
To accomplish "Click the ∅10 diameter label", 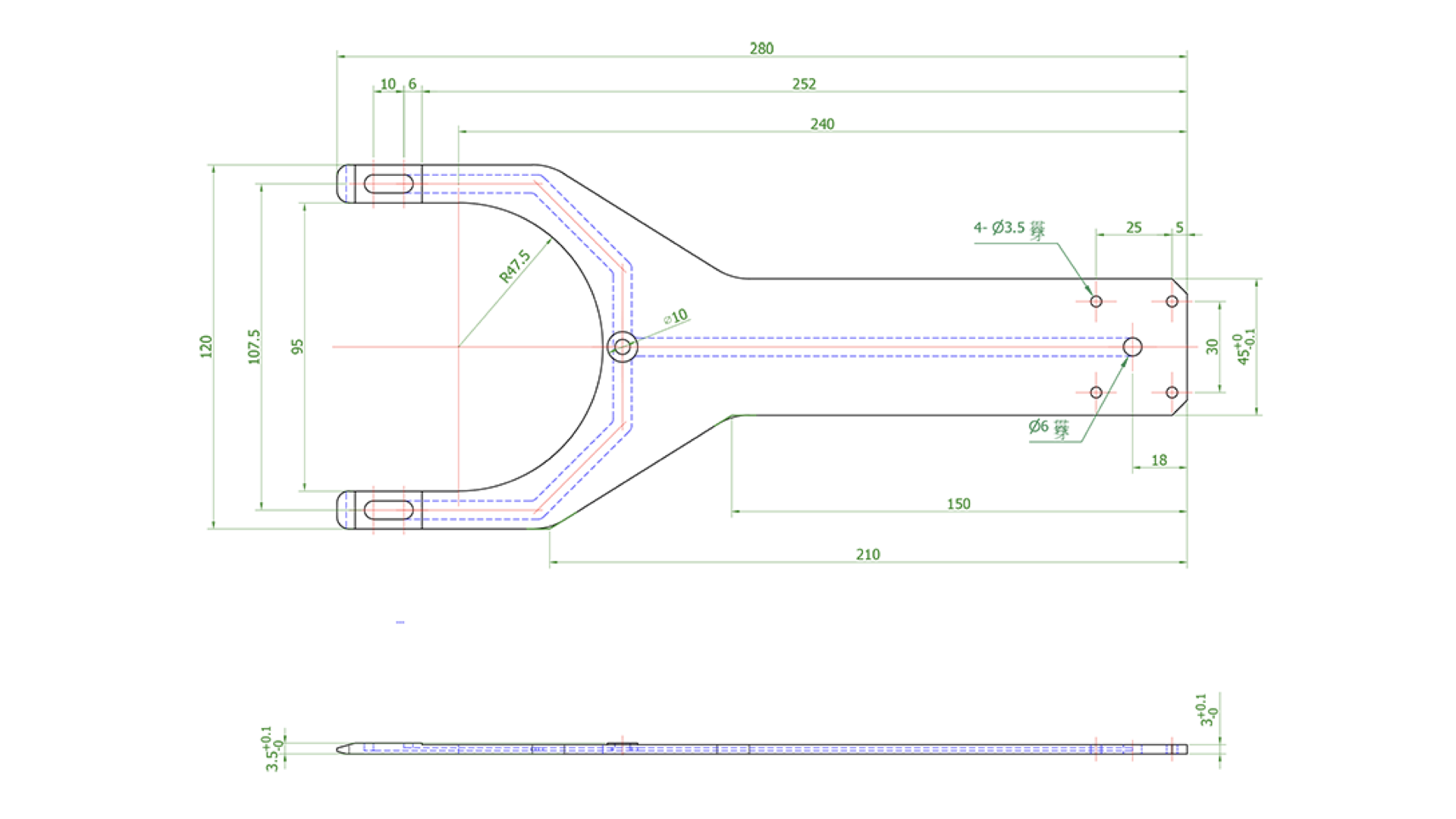I will coord(675,316).
